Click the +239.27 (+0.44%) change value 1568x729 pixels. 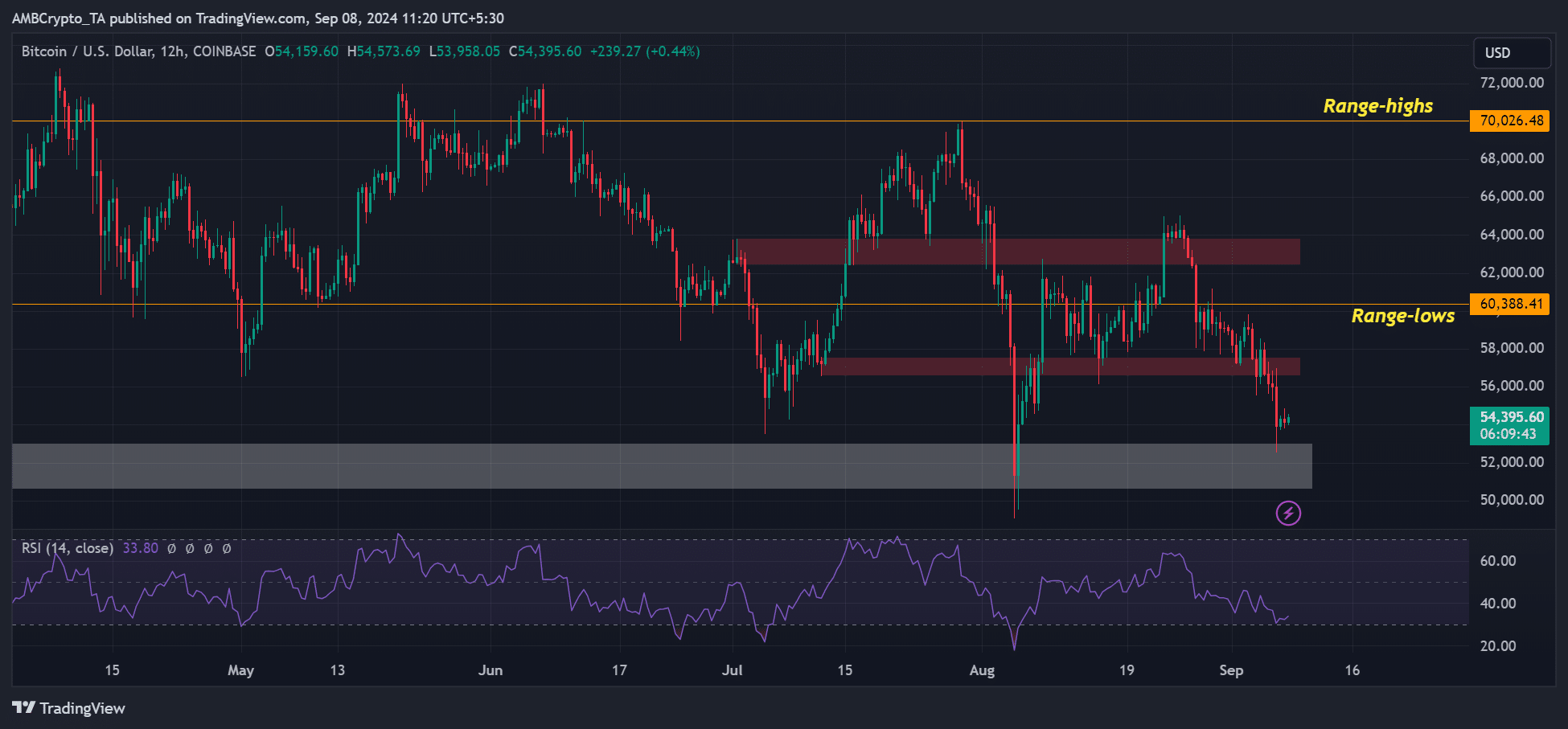[645, 51]
